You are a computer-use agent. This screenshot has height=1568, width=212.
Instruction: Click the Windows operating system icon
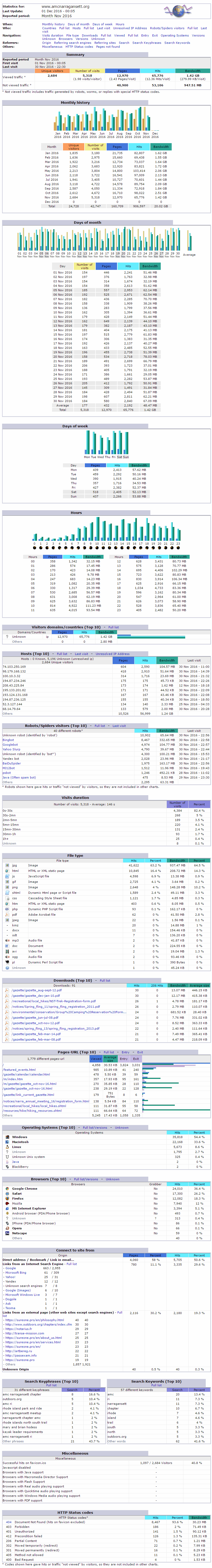7,1137
